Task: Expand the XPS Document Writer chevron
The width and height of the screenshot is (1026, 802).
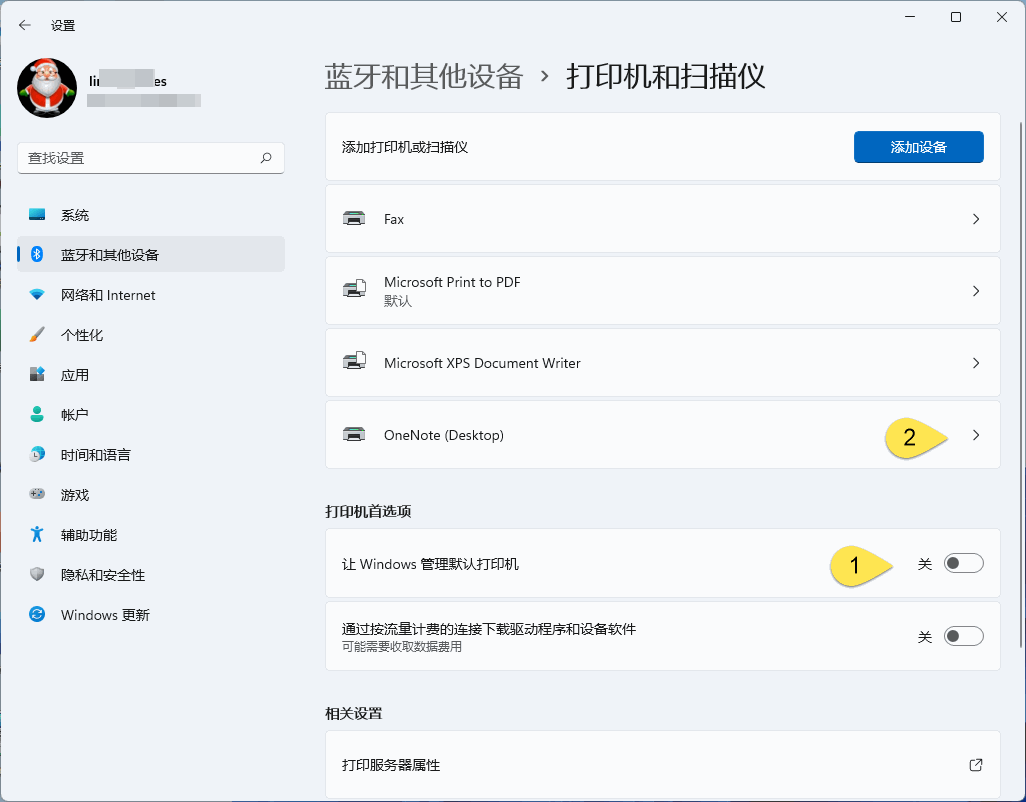Action: [x=976, y=362]
